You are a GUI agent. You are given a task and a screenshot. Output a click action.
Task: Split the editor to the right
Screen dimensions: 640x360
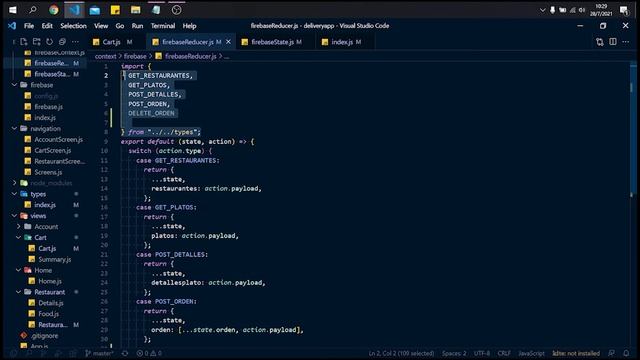tap(613, 42)
